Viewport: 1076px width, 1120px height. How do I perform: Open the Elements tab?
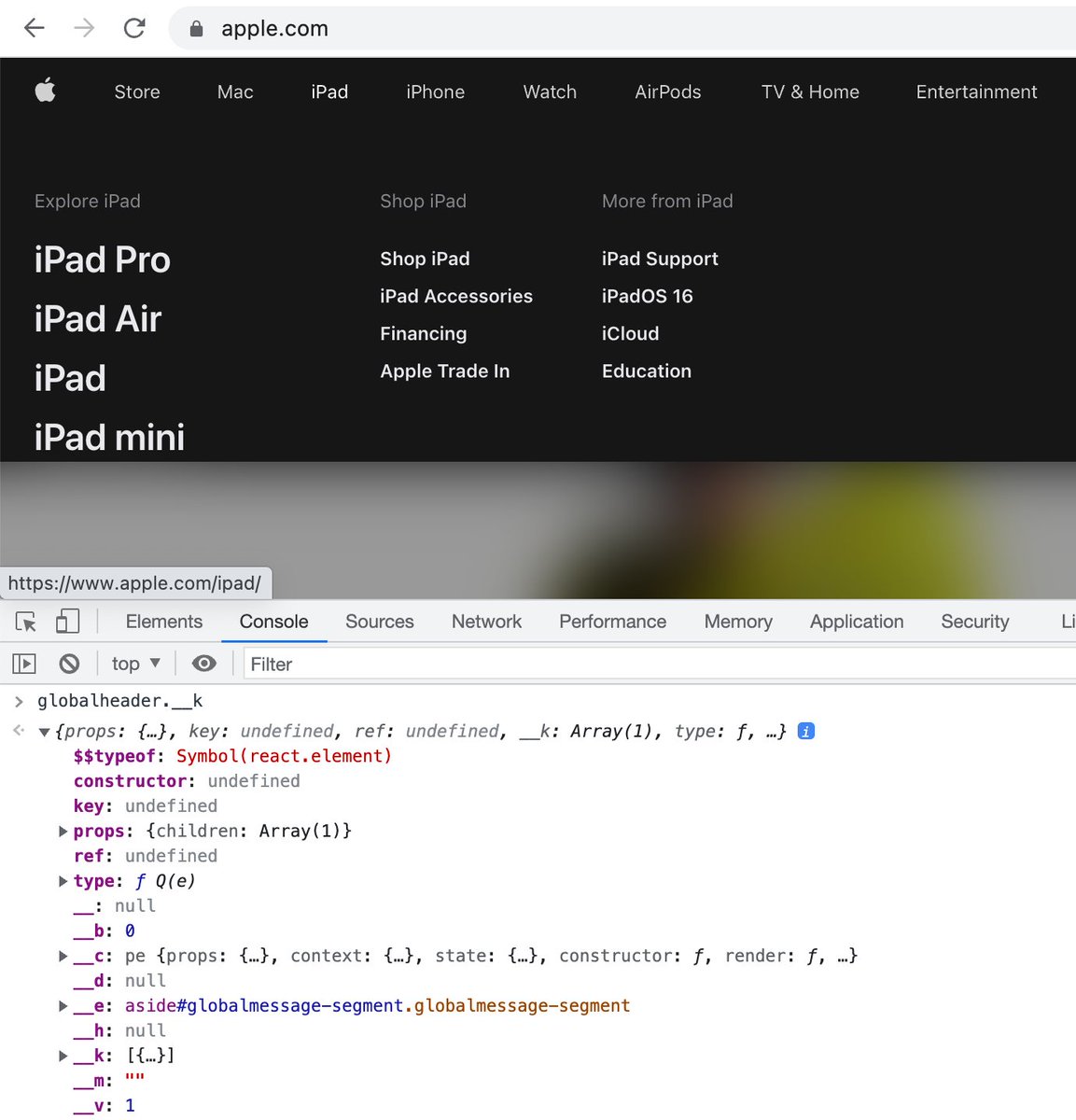coord(164,622)
